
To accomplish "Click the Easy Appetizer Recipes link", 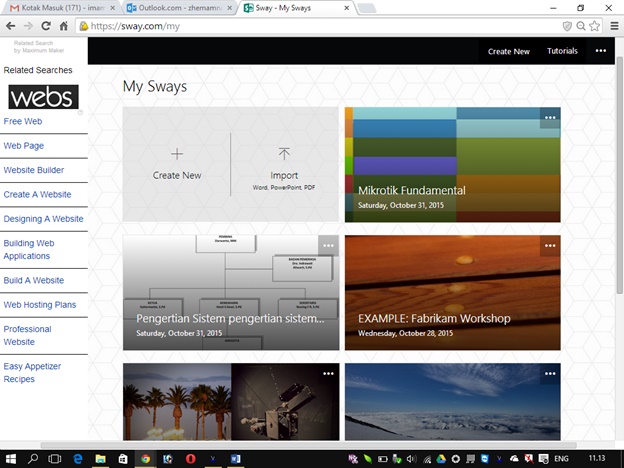I will point(32,372).
